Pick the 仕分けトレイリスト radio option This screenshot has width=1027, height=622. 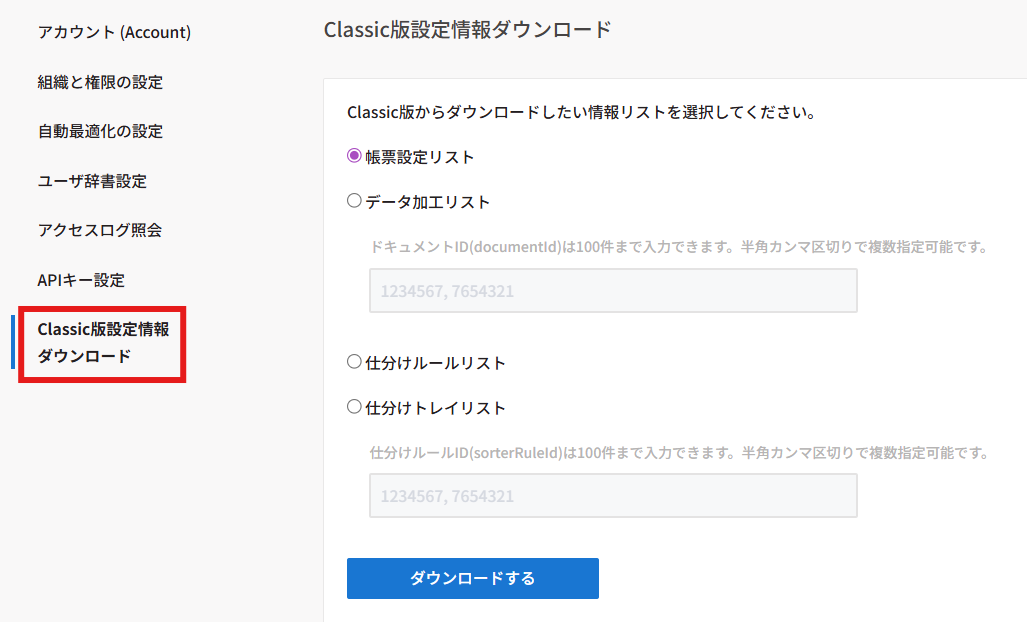coord(354,407)
